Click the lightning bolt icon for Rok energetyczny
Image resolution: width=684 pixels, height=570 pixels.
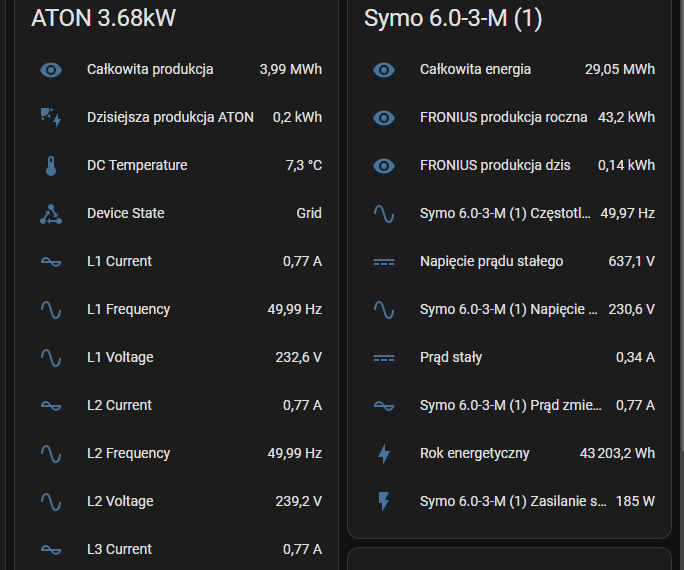[x=384, y=454]
